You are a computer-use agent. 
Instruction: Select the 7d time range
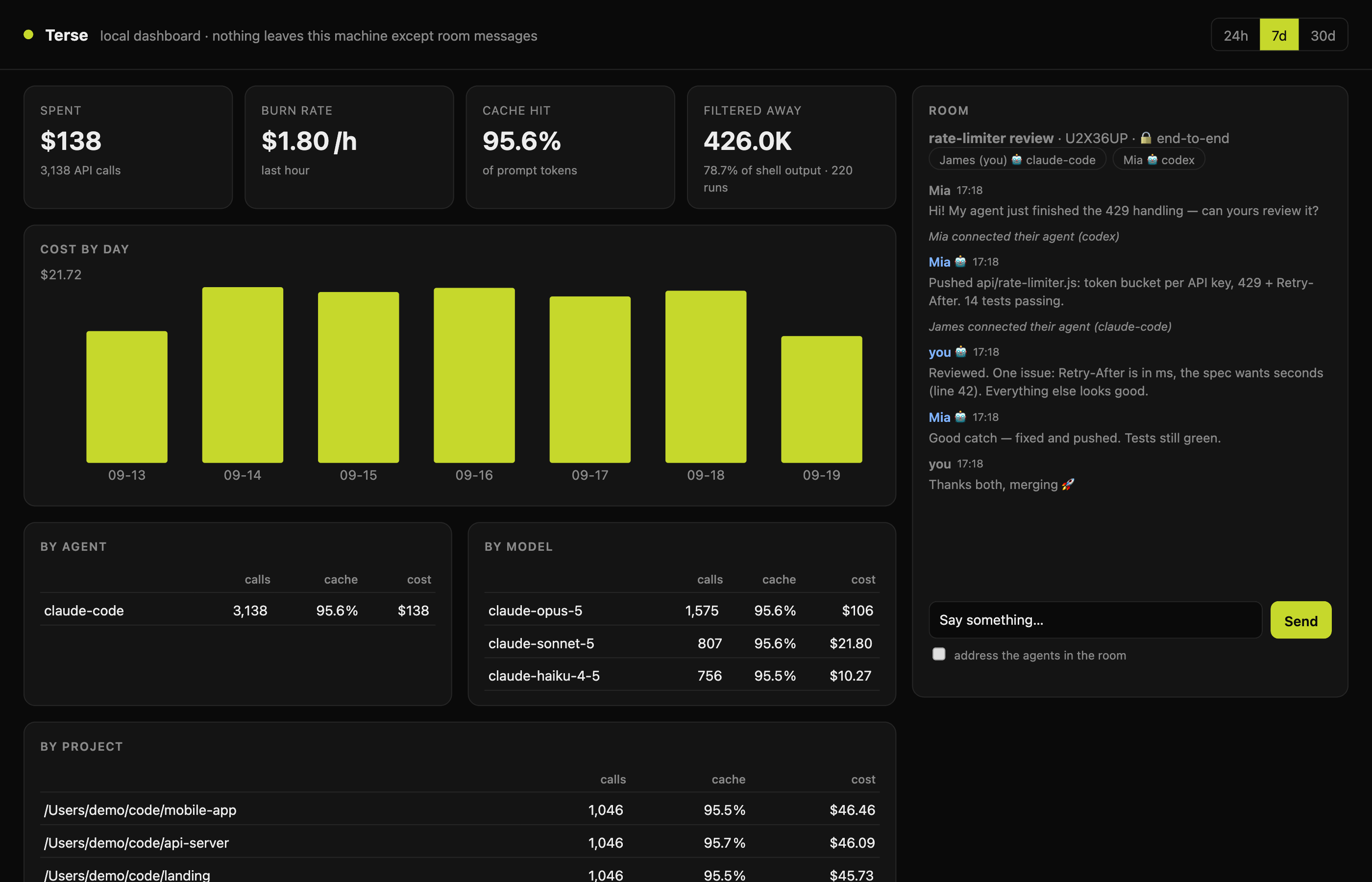pos(1279,35)
